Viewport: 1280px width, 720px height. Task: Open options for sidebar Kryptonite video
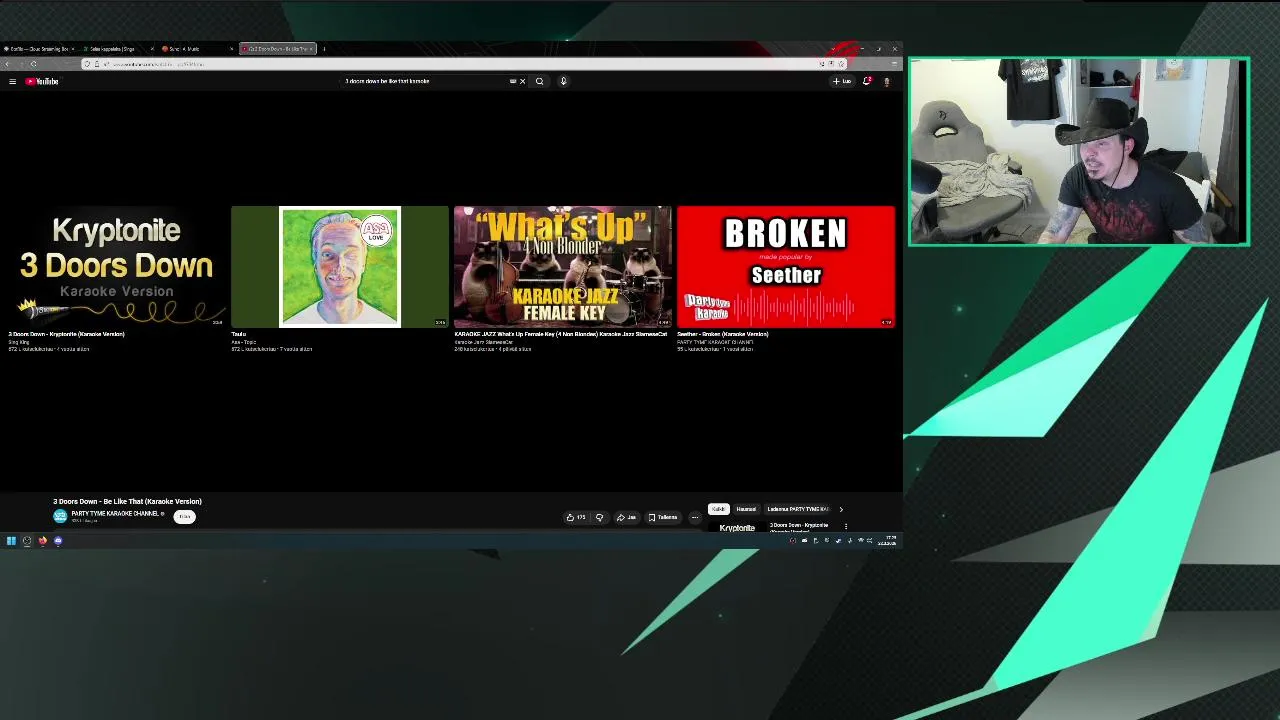pos(846,526)
